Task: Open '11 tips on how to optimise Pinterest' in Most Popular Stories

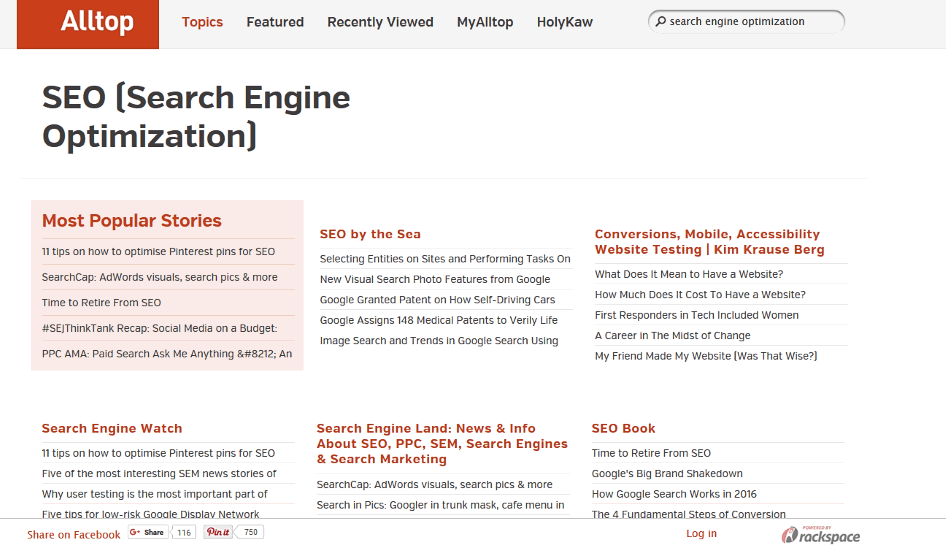Action: pos(158,252)
